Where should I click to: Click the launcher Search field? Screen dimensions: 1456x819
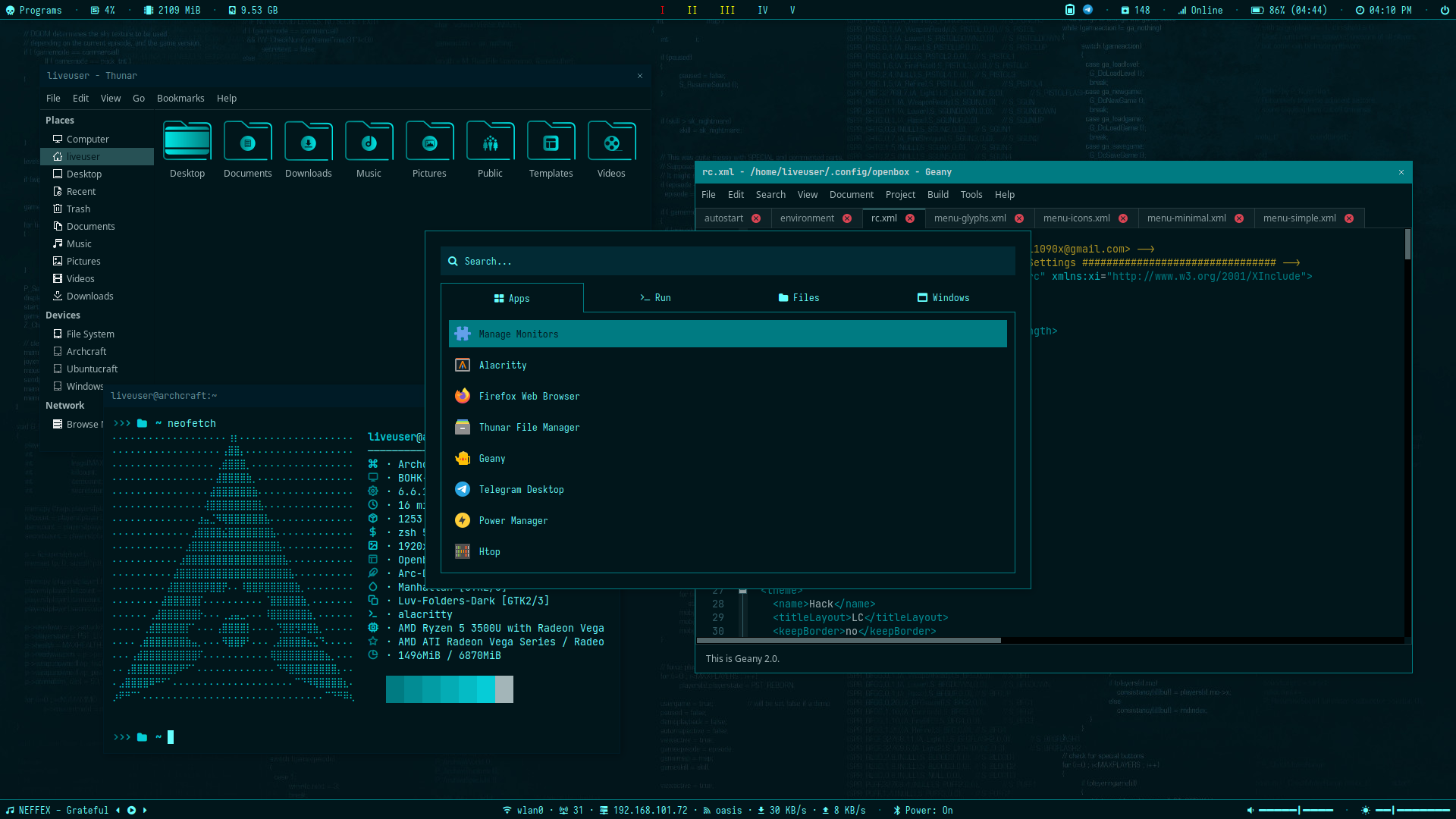point(728,261)
